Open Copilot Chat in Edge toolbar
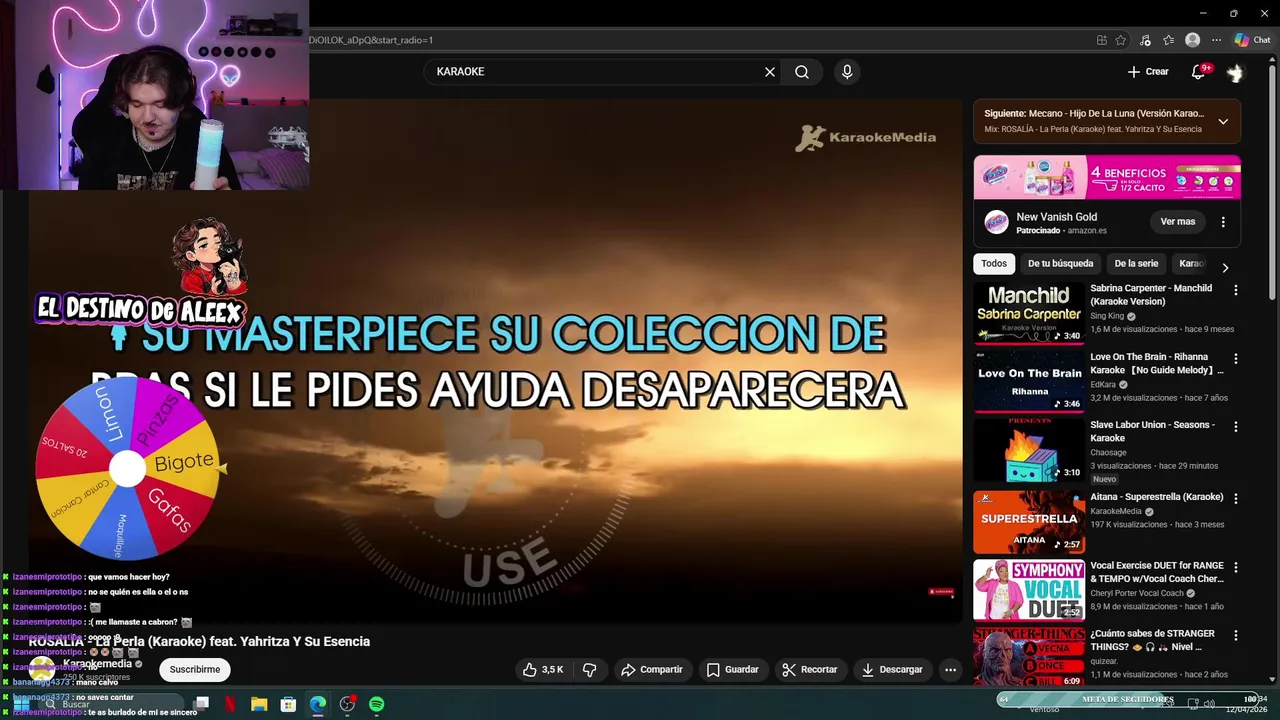1280x720 pixels. 1252,40
